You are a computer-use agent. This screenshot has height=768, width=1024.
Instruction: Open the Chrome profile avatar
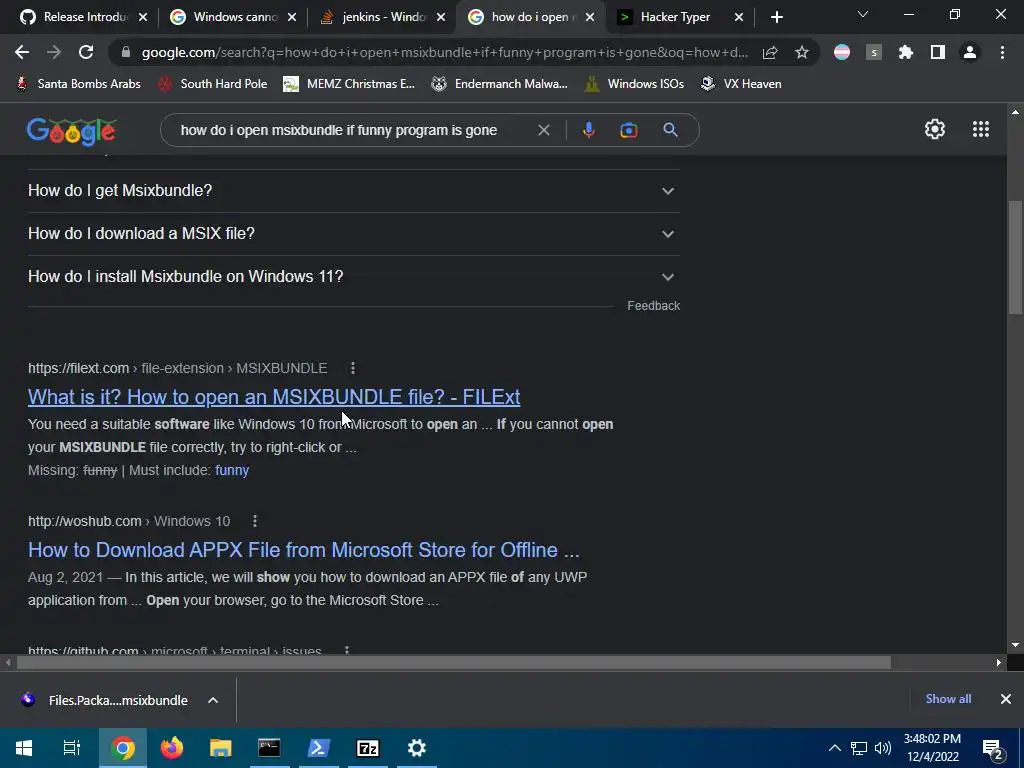tap(970, 52)
